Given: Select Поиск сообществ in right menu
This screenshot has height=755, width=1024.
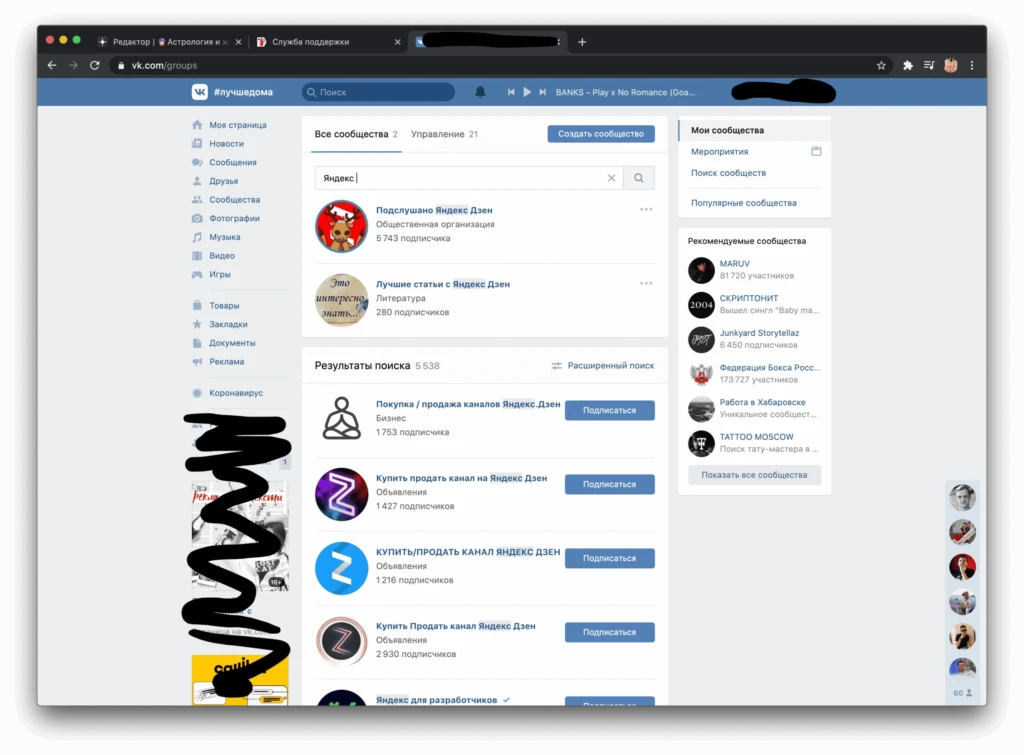Looking at the screenshot, I should [x=728, y=173].
